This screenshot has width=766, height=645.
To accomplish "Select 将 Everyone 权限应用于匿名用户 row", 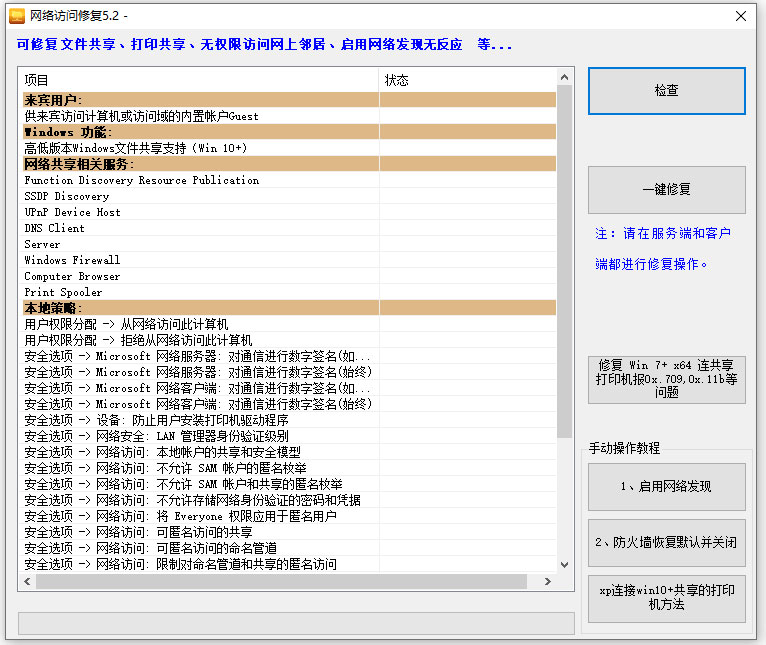I will click(289, 516).
